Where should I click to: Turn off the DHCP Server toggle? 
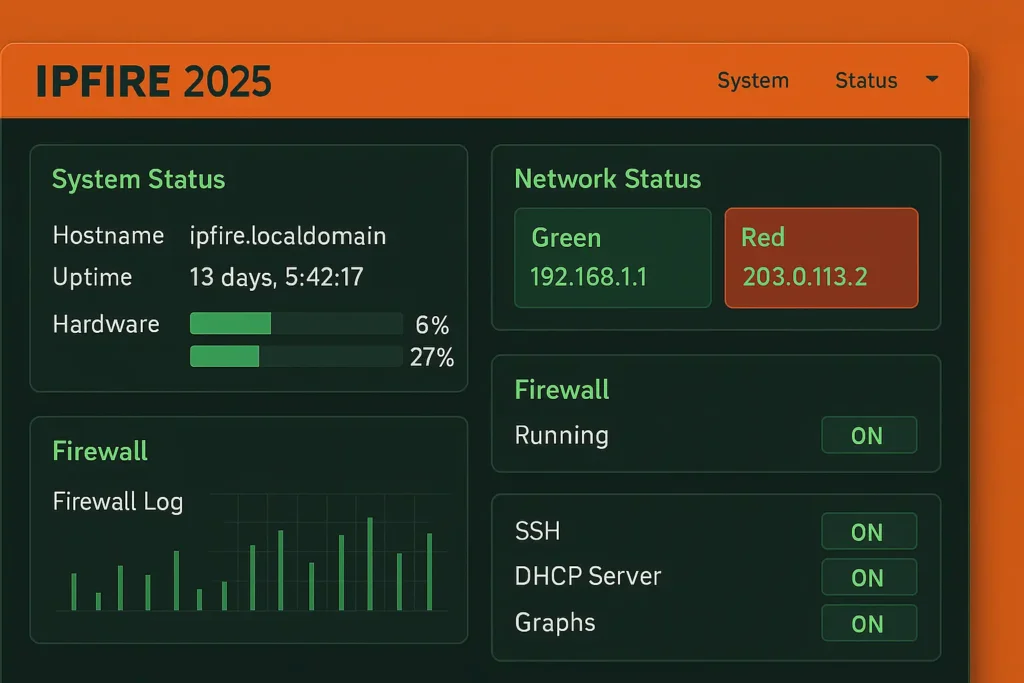[x=869, y=577]
